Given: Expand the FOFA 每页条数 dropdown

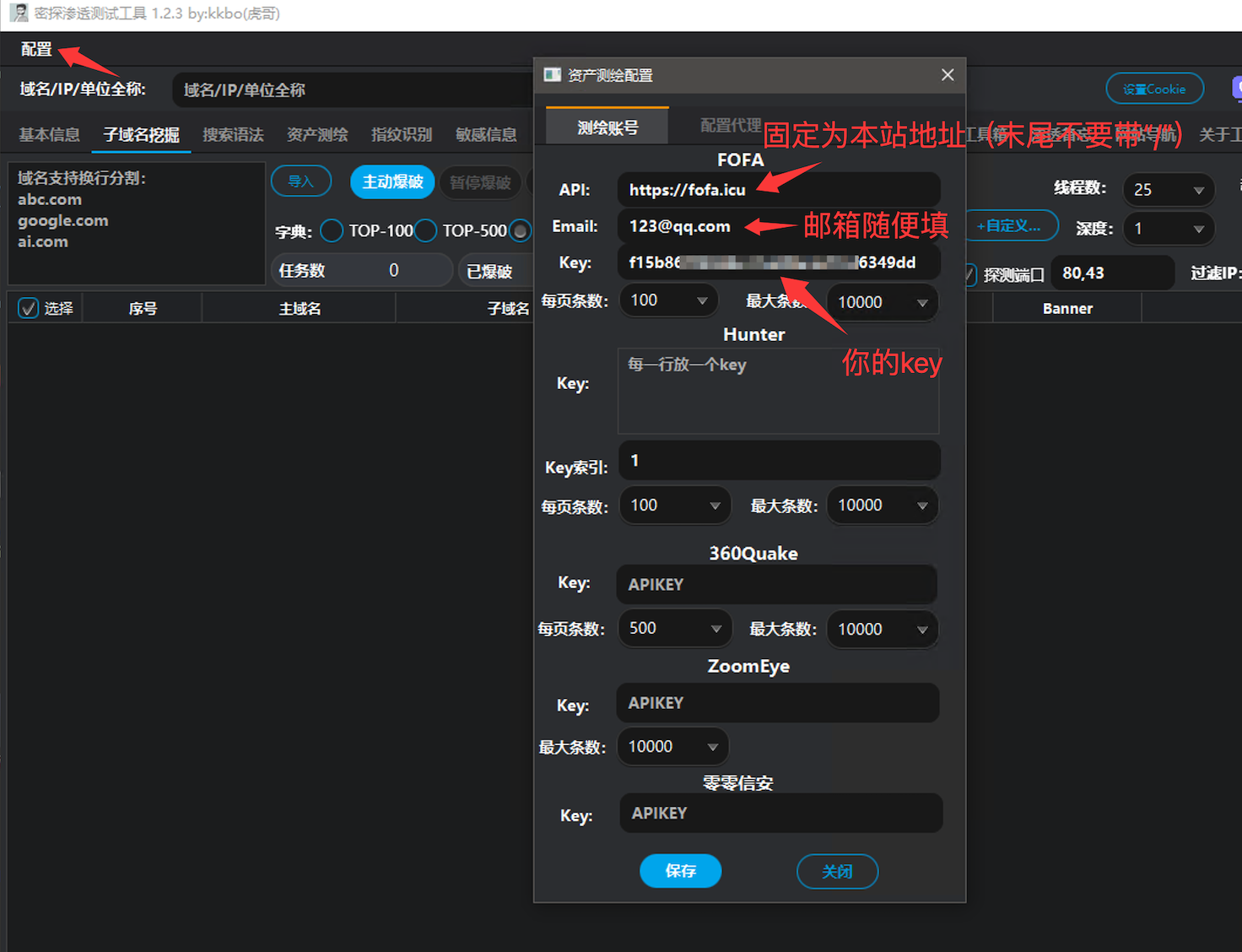Looking at the screenshot, I should (668, 300).
